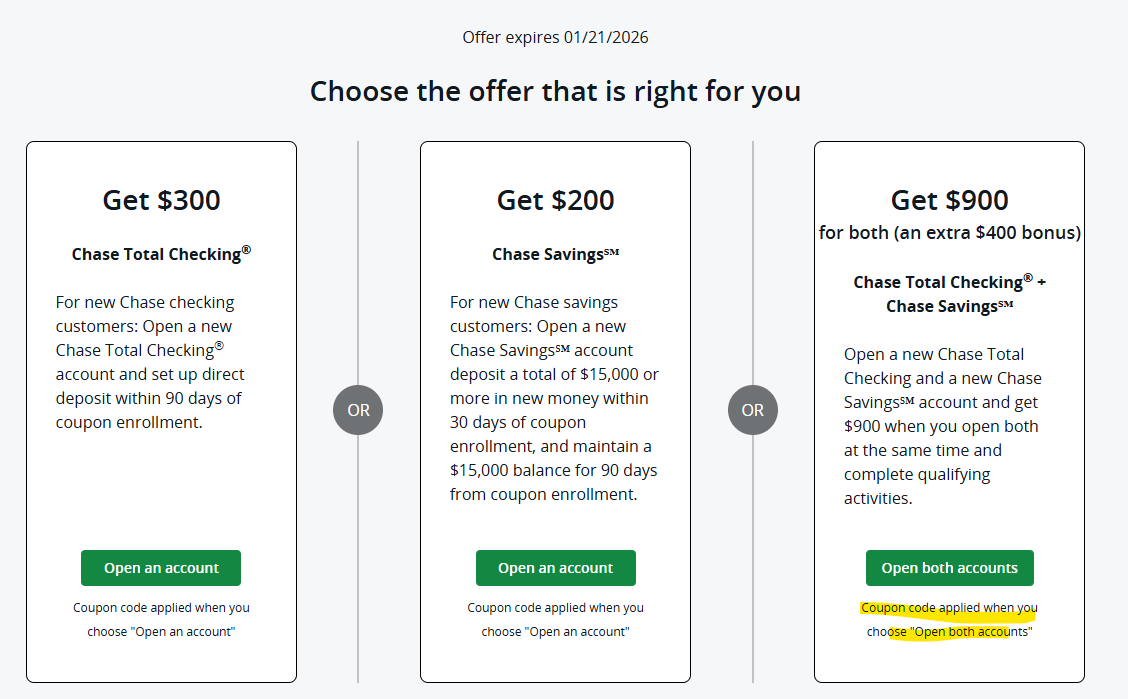The image size is (1128, 699).
Task: Click Chase Total Checking + Chase Savings title
Action: [x=949, y=294]
